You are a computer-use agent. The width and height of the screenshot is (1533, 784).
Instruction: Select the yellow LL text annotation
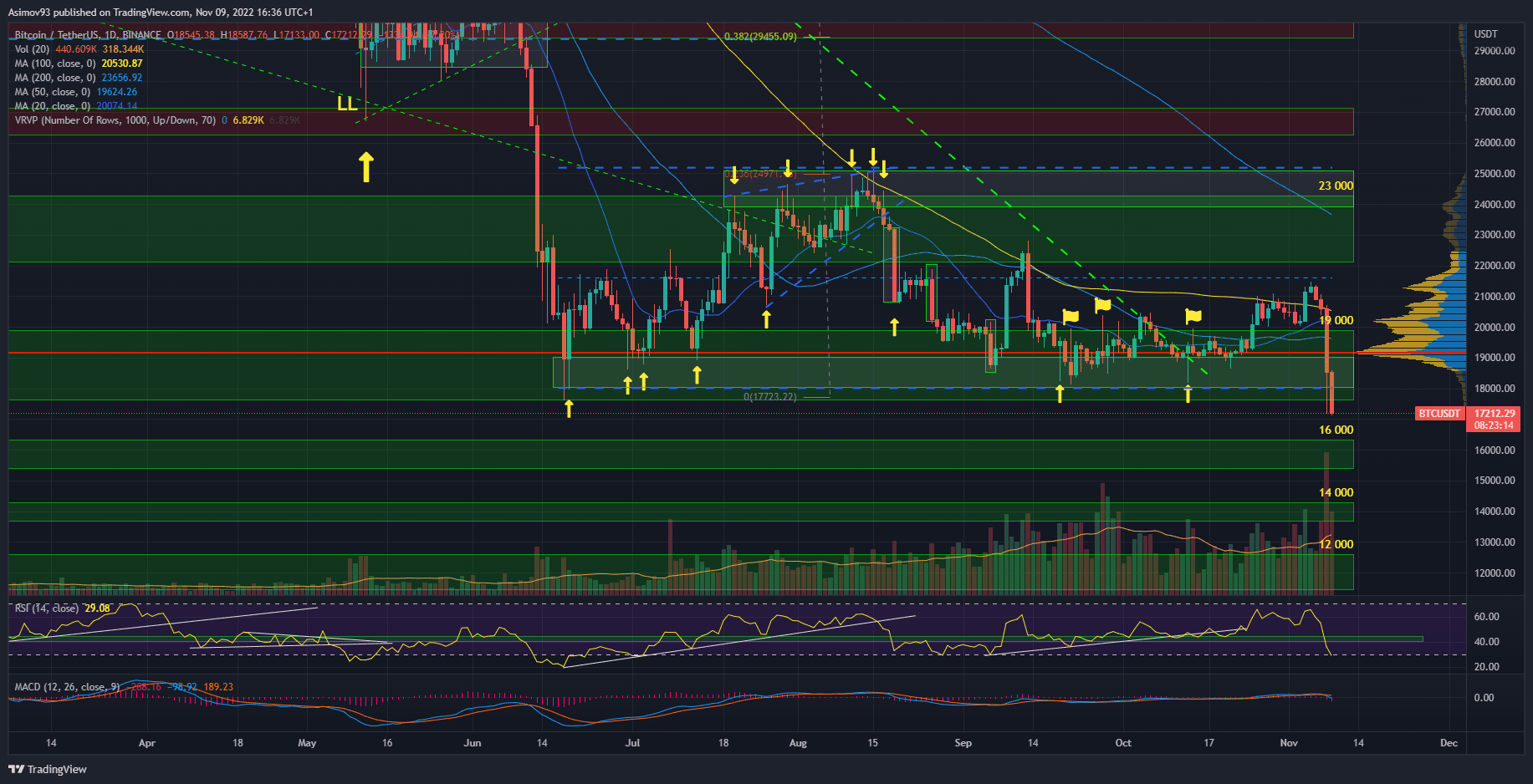(x=347, y=104)
